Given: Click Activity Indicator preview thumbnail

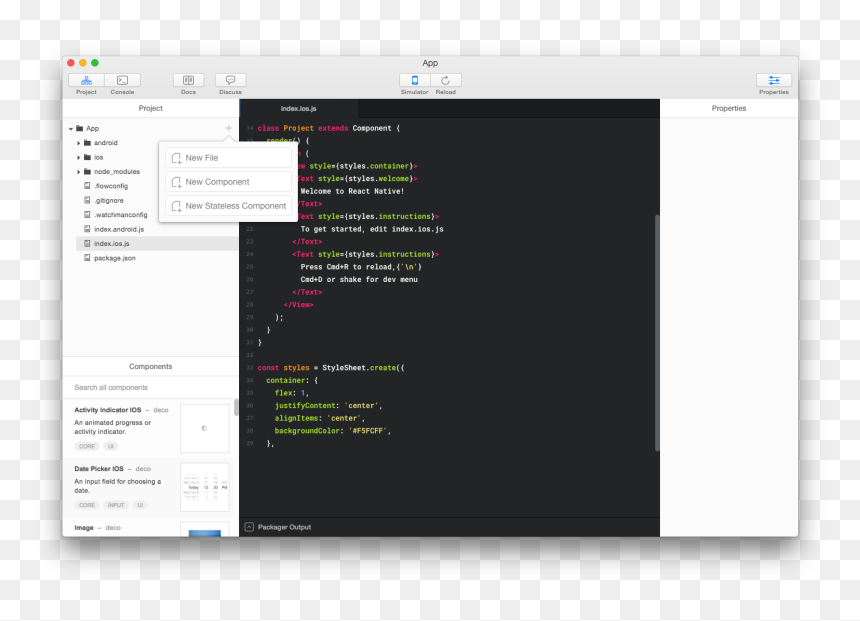Looking at the screenshot, I should click(205, 428).
